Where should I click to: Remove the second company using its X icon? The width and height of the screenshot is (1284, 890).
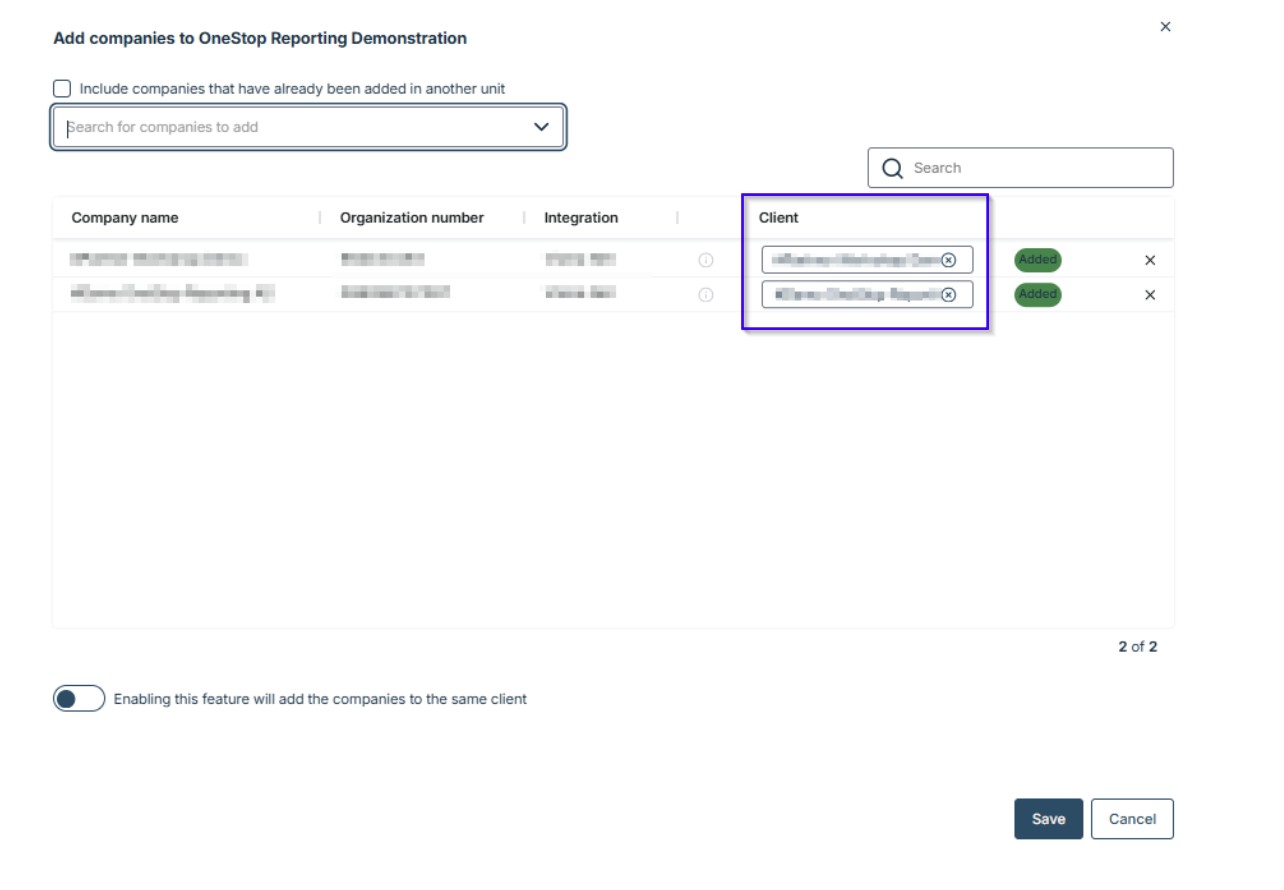pyautogui.click(x=1150, y=295)
